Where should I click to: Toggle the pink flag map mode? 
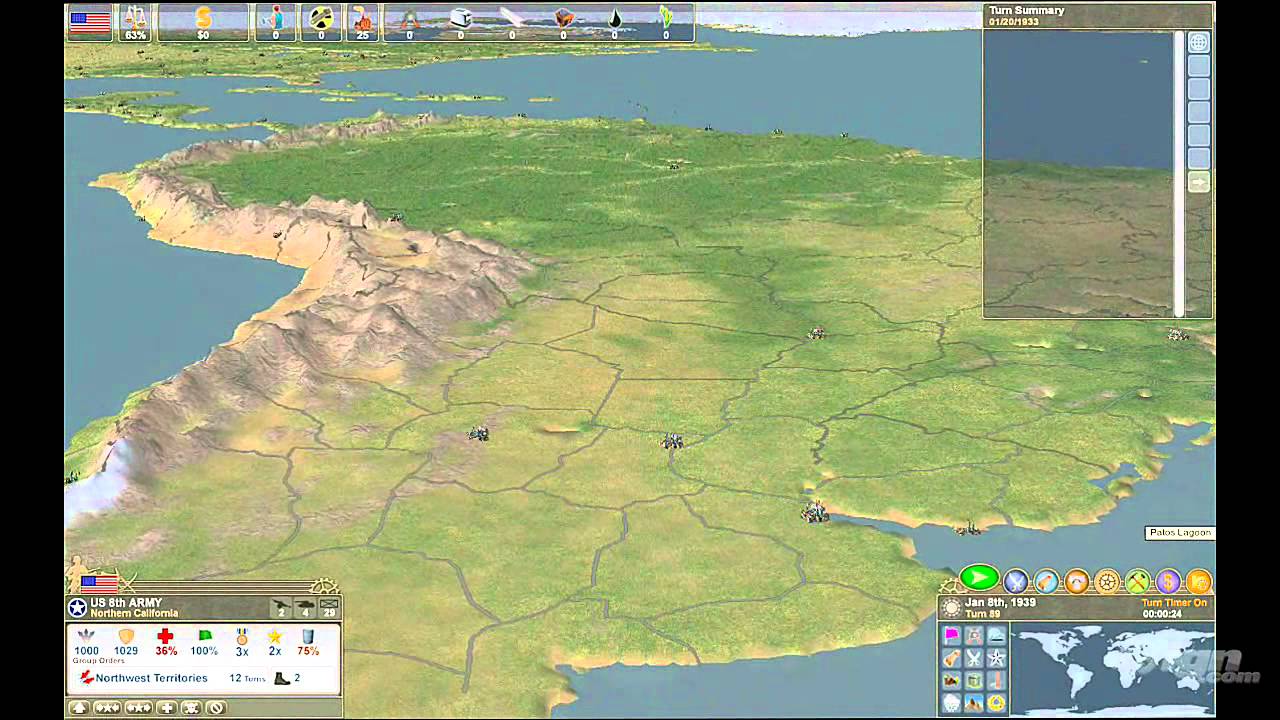(951, 636)
